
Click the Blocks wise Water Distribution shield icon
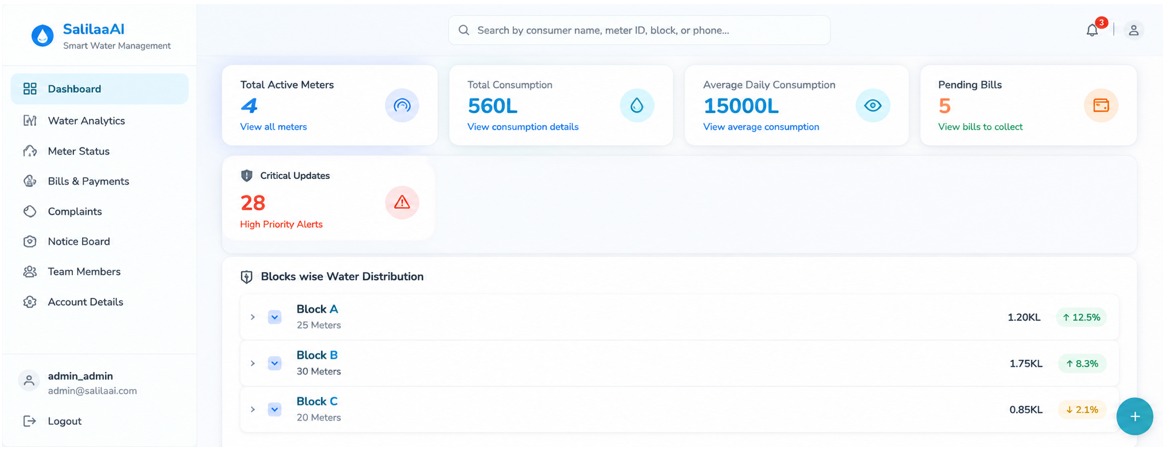(x=247, y=277)
